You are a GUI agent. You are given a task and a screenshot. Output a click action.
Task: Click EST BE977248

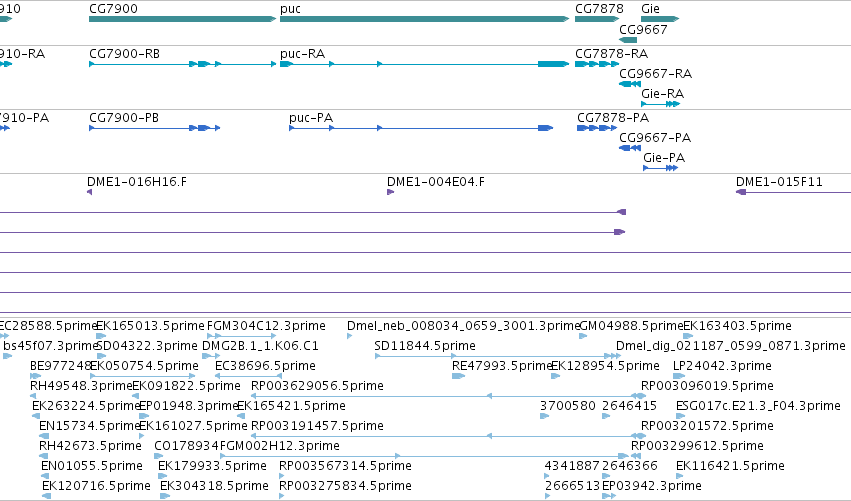coord(60,366)
